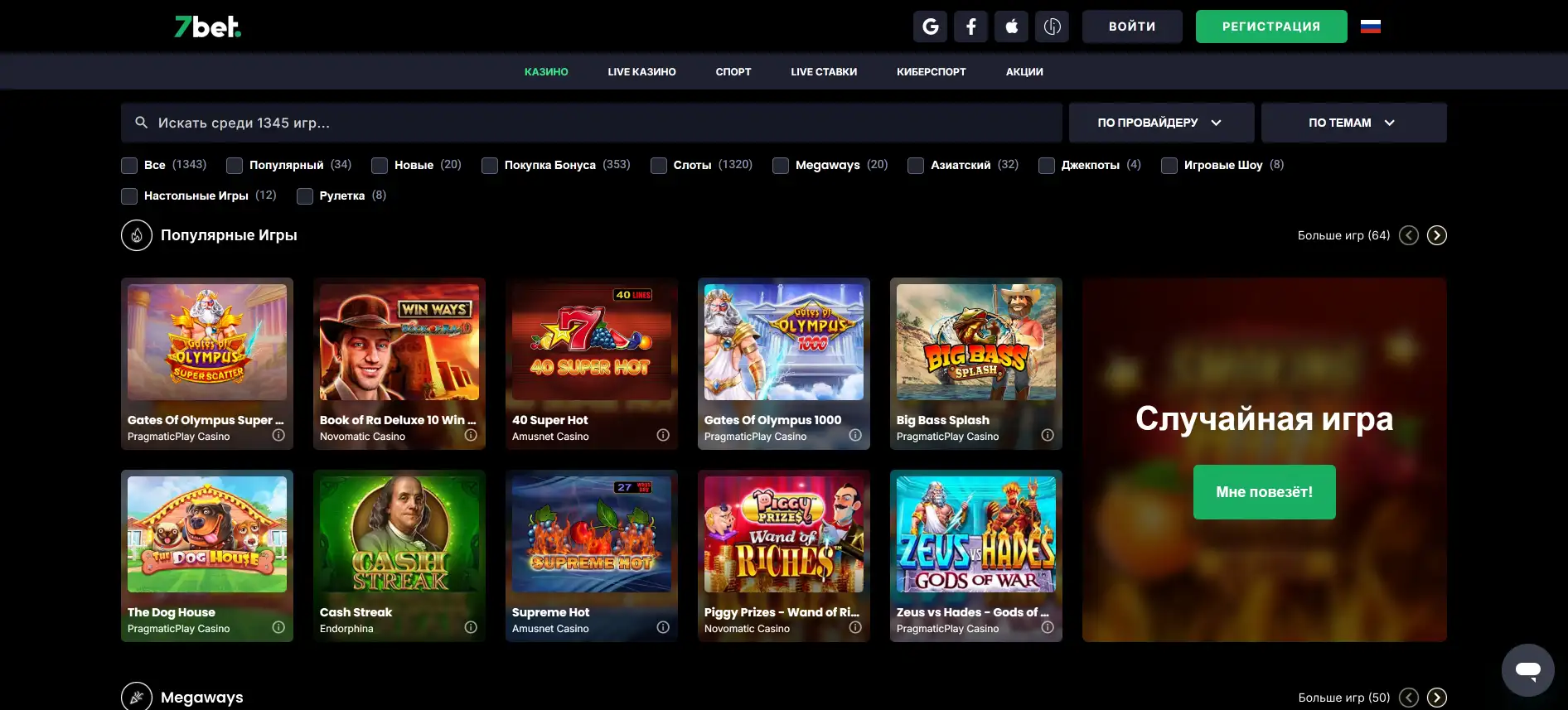Go to next popular games page
The width and height of the screenshot is (1568, 710).
point(1437,235)
